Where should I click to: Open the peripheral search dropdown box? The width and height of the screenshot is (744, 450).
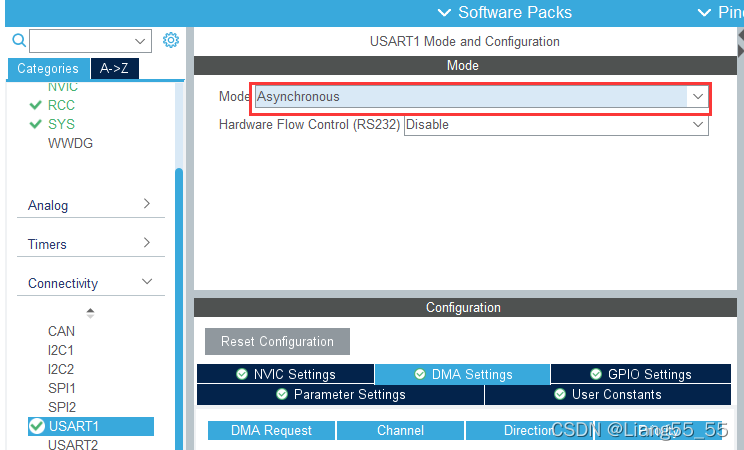(90, 41)
